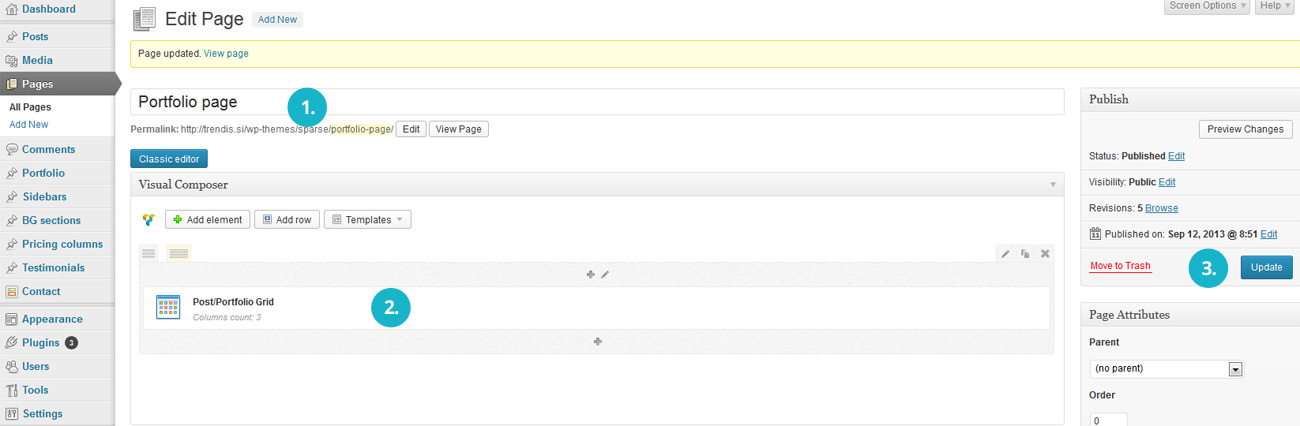Edit the Published on date
The width and height of the screenshot is (1300, 426).
1269,233
